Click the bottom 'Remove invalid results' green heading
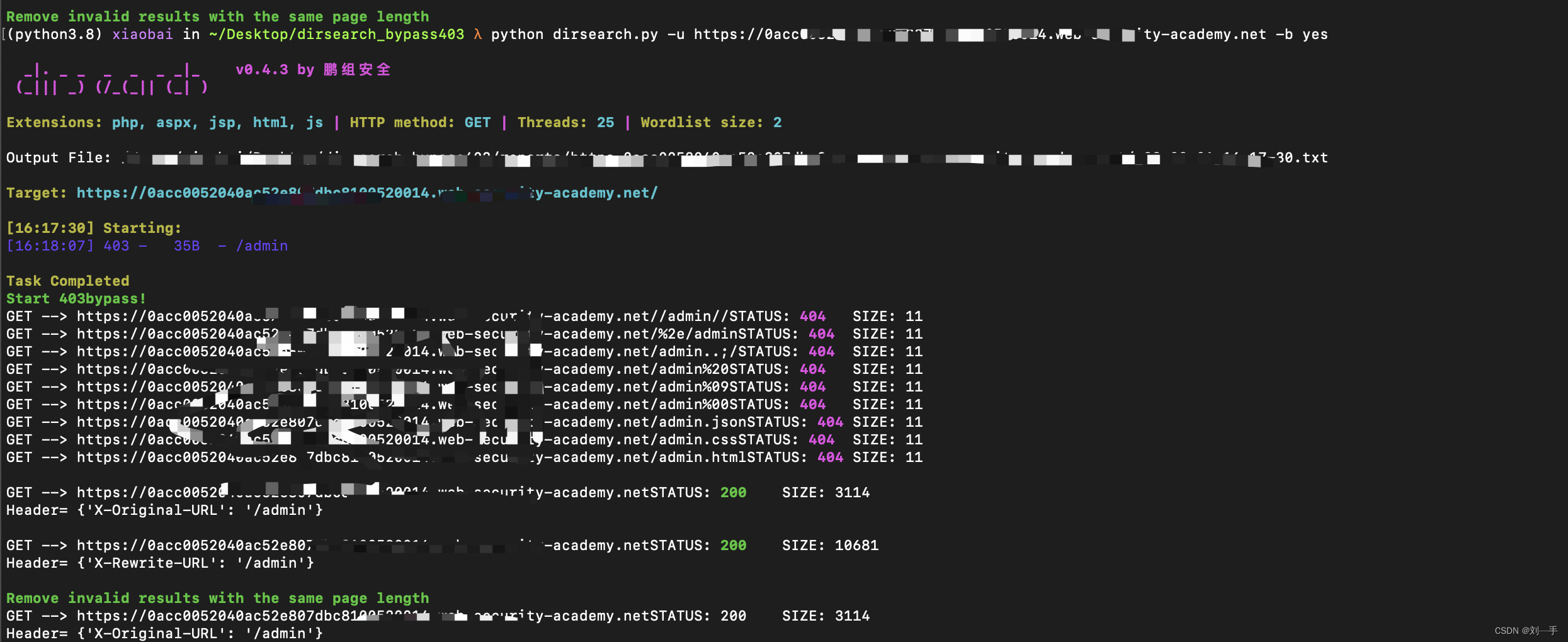Screen dimensions: 1568x642 [217, 599]
